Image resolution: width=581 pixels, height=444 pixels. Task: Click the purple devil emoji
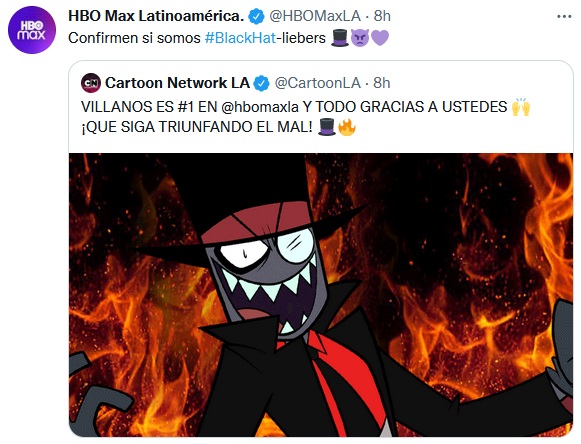point(359,38)
